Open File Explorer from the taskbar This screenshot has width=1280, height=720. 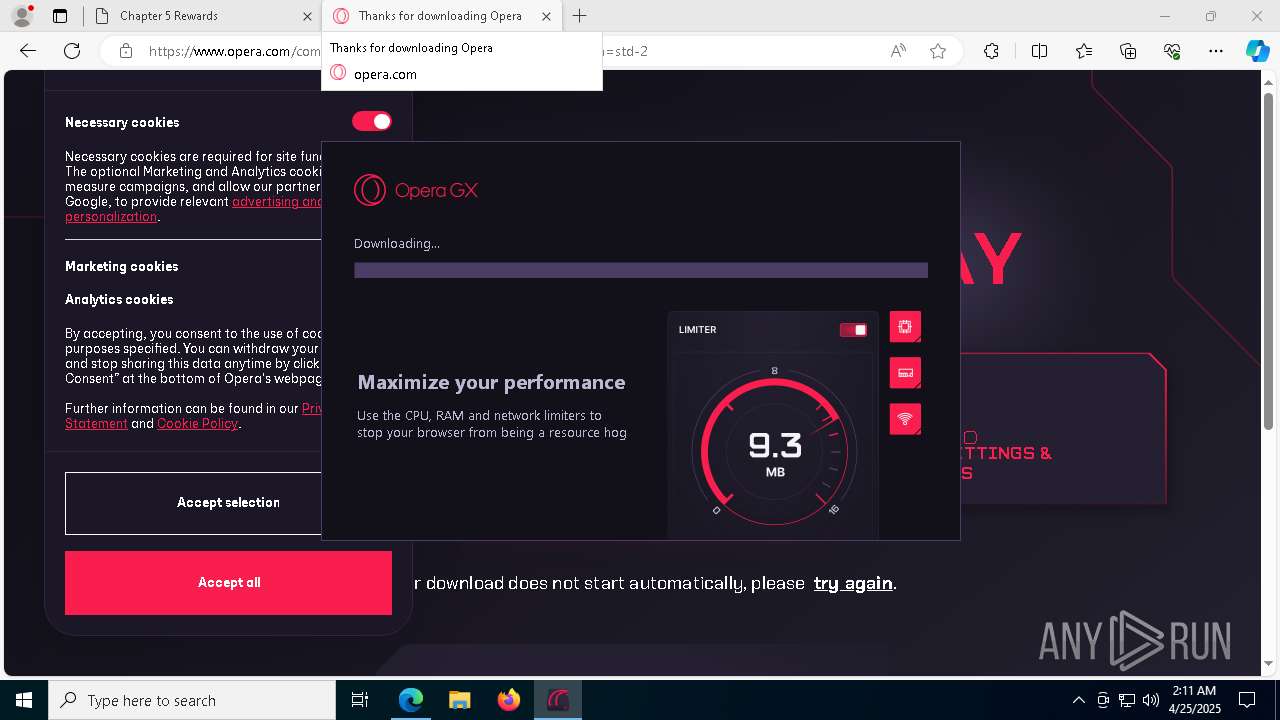point(459,700)
